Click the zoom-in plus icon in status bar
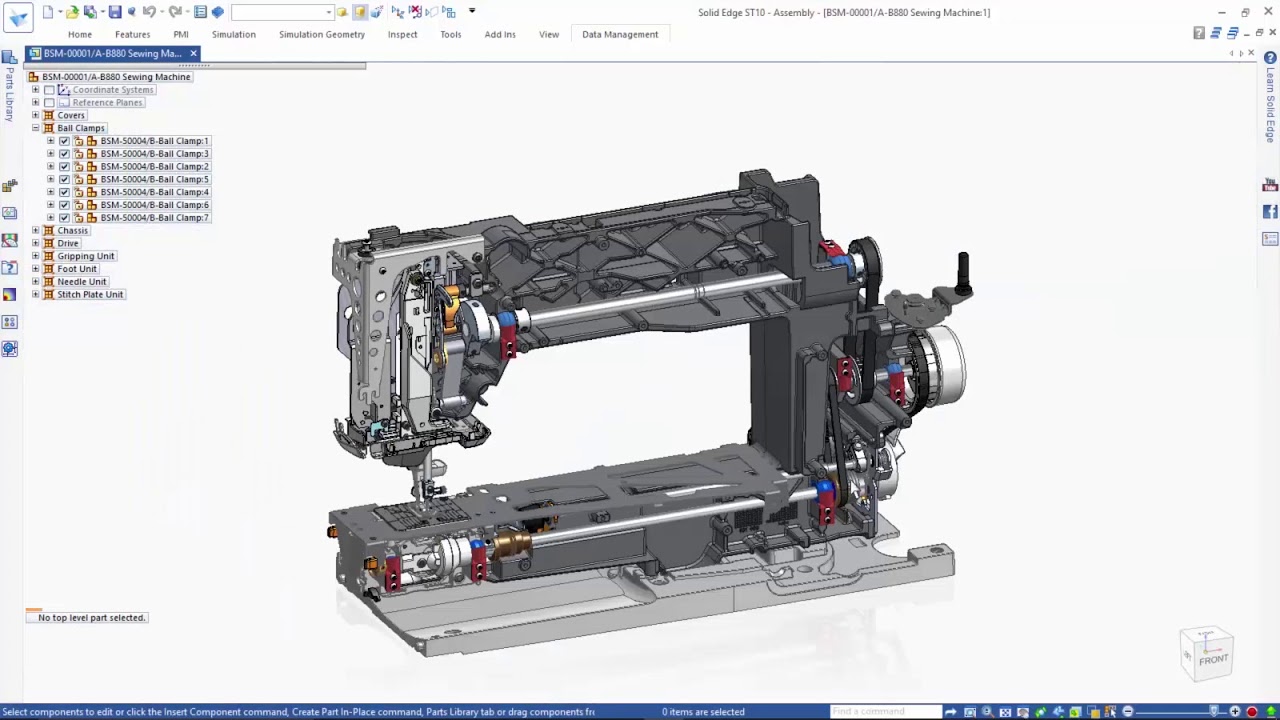This screenshot has width=1280, height=720. tap(1235, 712)
